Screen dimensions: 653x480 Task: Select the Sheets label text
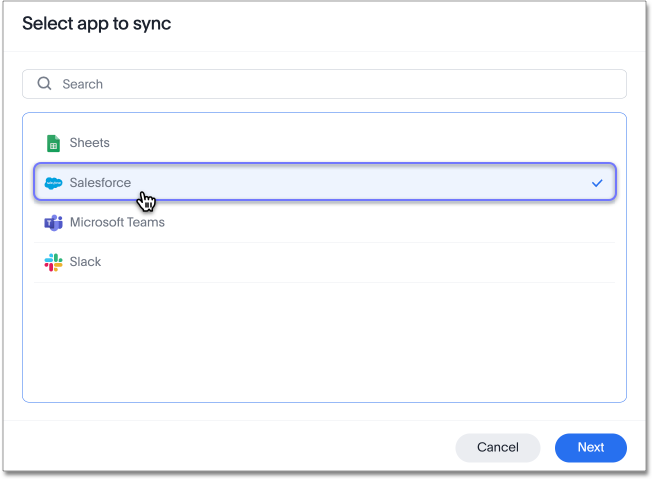(x=89, y=143)
